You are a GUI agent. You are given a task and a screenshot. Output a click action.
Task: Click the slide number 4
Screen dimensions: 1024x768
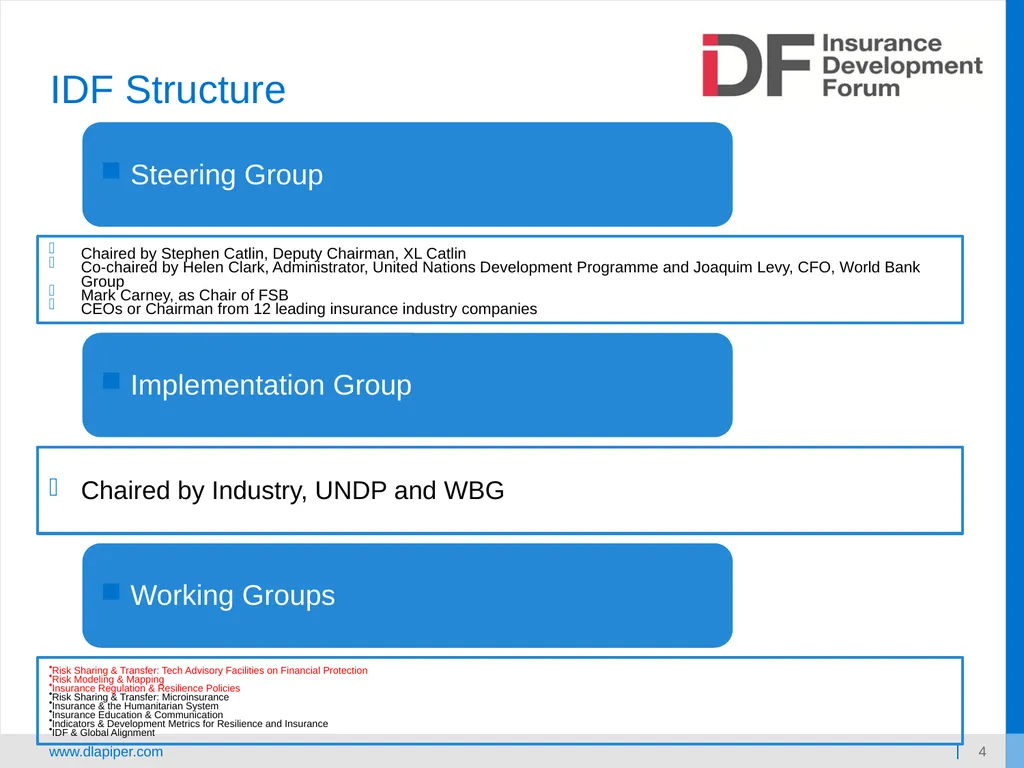click(x=982, y=752)
